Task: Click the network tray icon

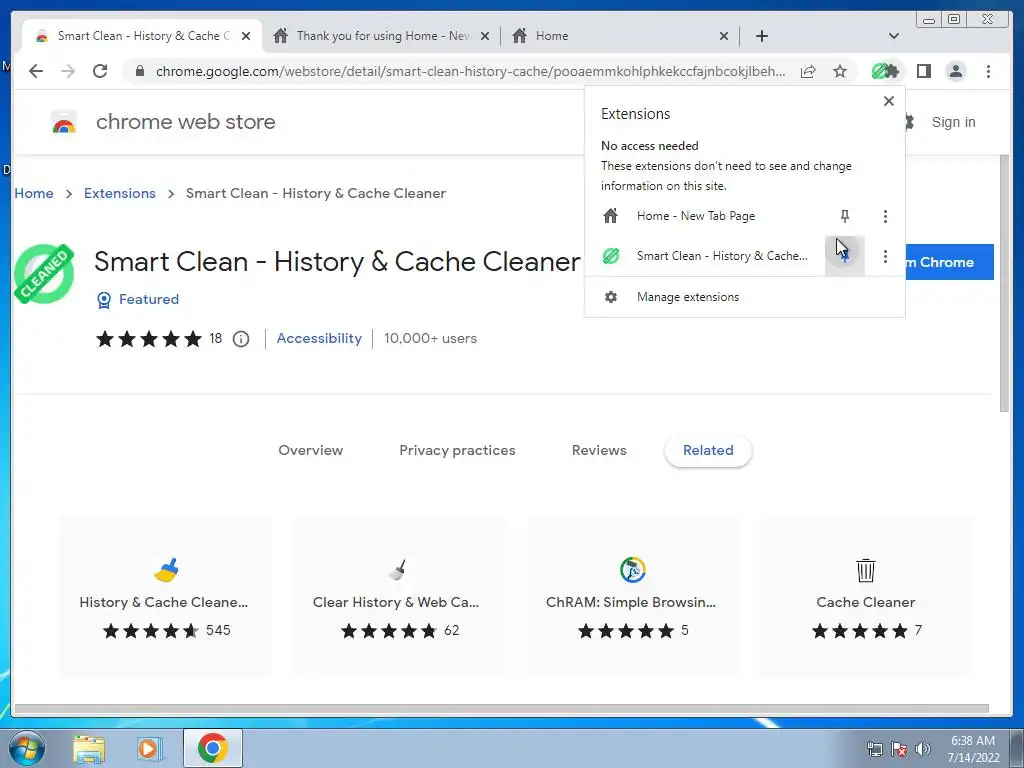Action: pyautogui.click(x=875, y=749)
